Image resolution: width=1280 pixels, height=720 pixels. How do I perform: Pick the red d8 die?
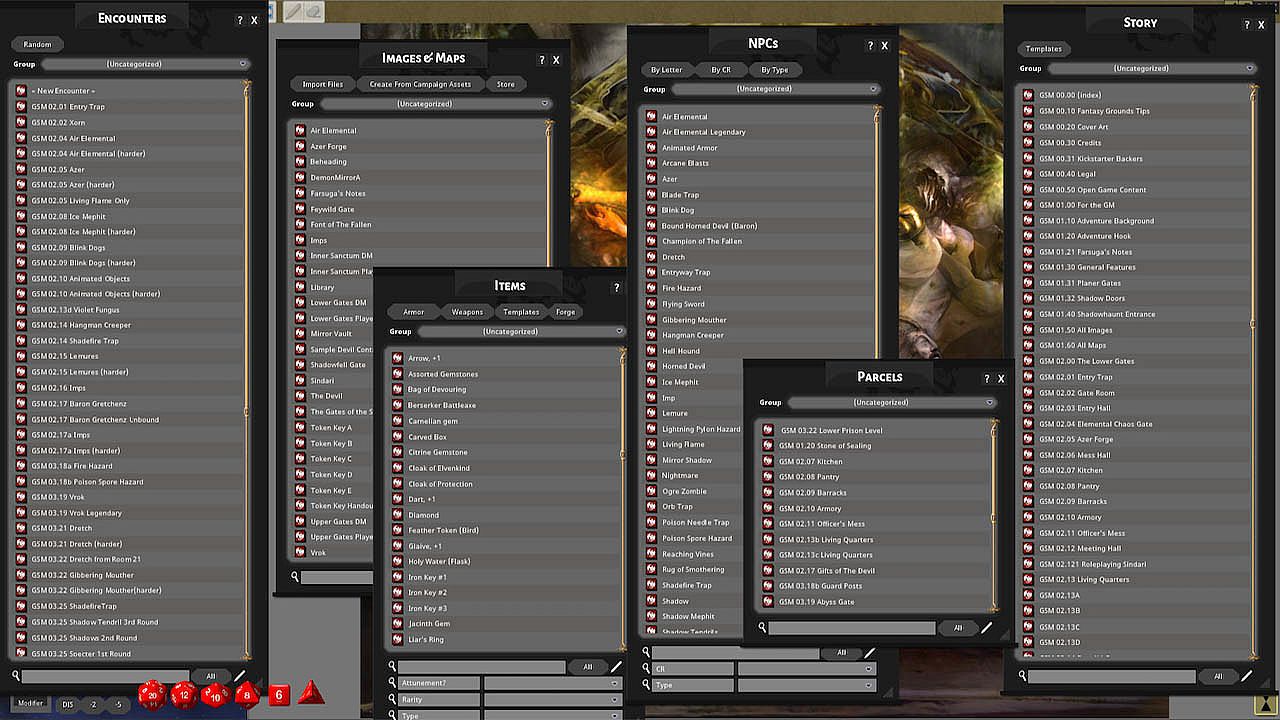pos(247,694)
